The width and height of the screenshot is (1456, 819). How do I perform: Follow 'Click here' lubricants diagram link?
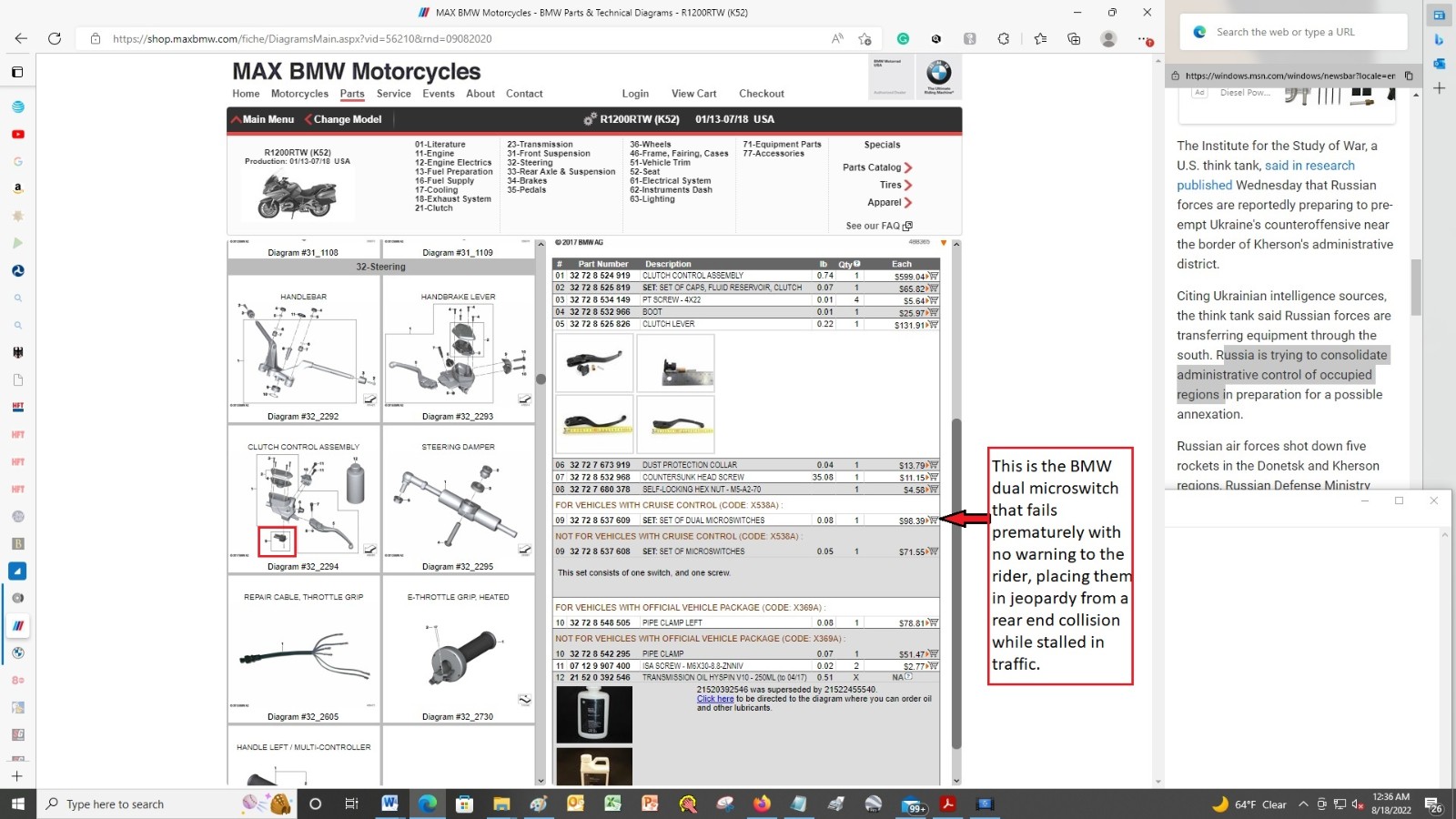[715, 699]
